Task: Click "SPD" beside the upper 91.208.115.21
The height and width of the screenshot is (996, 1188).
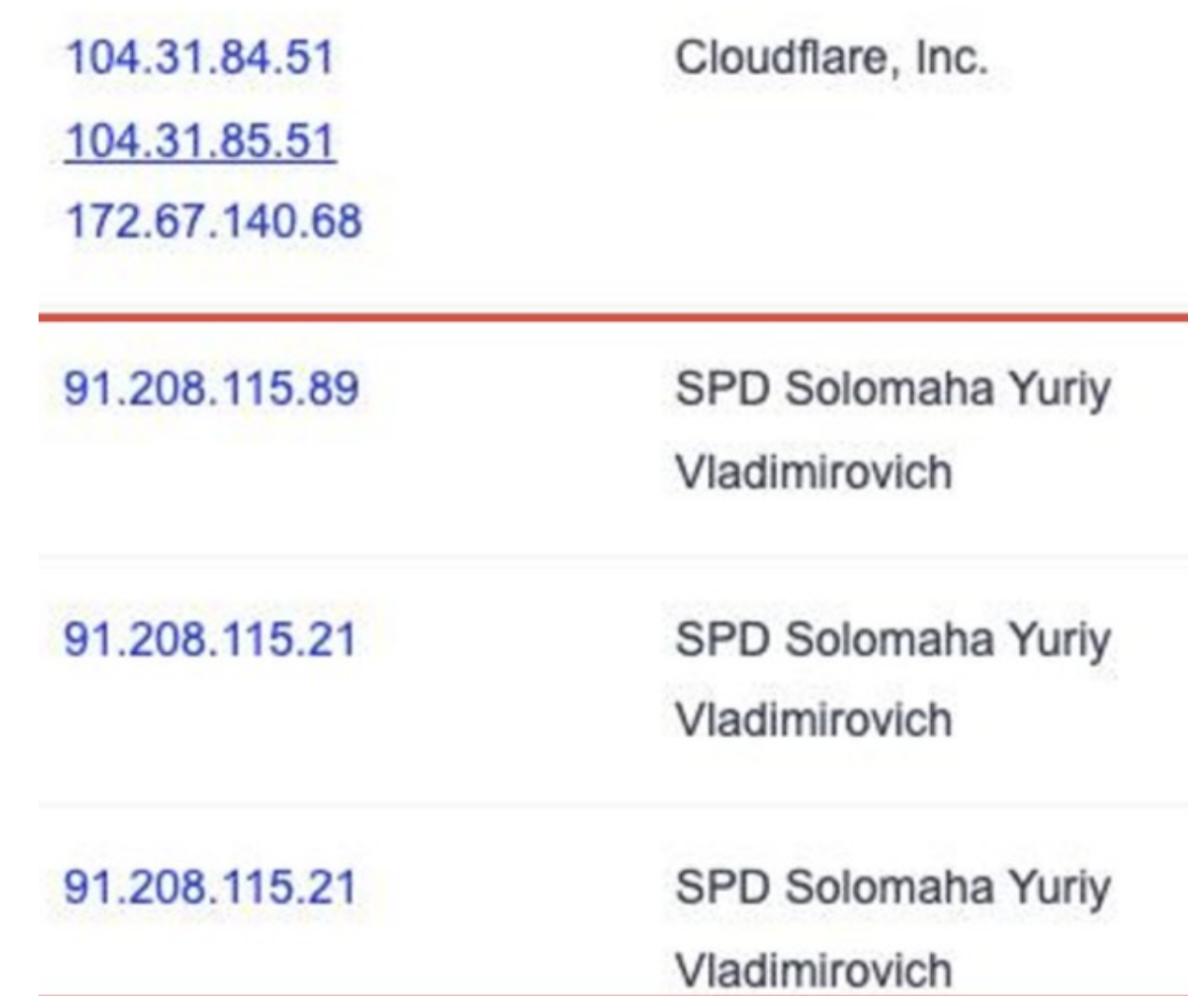Action: 720,641
